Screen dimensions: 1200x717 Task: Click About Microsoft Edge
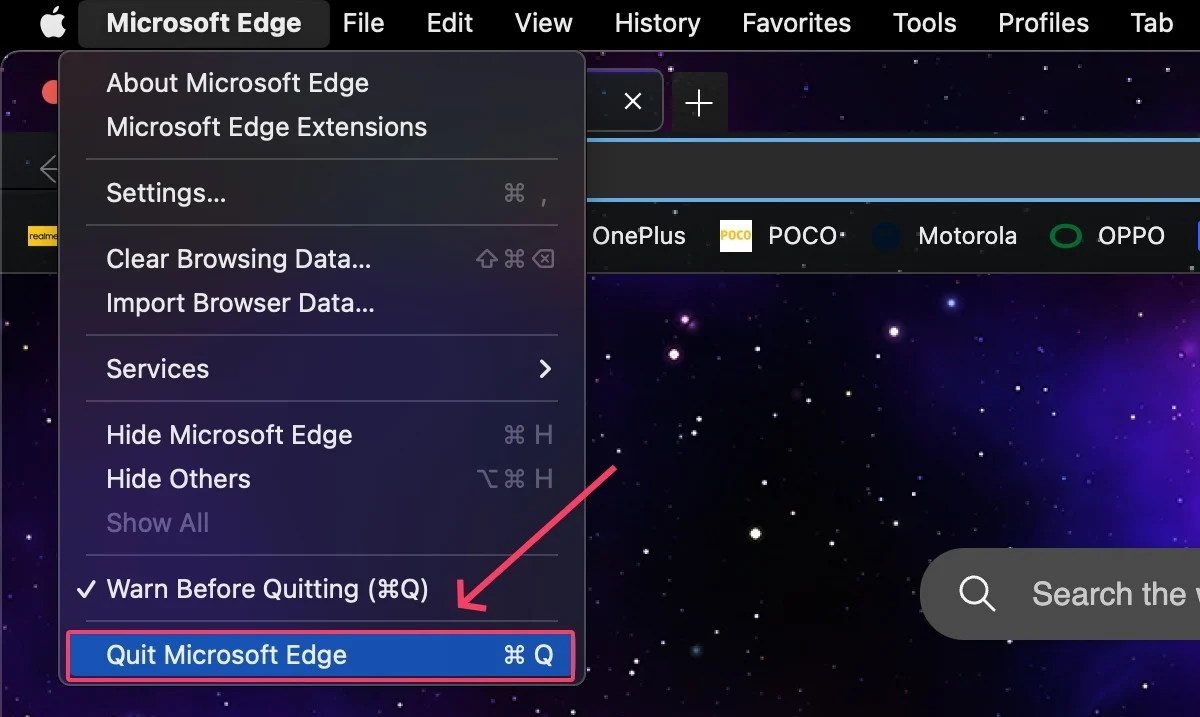coord(237,83)
